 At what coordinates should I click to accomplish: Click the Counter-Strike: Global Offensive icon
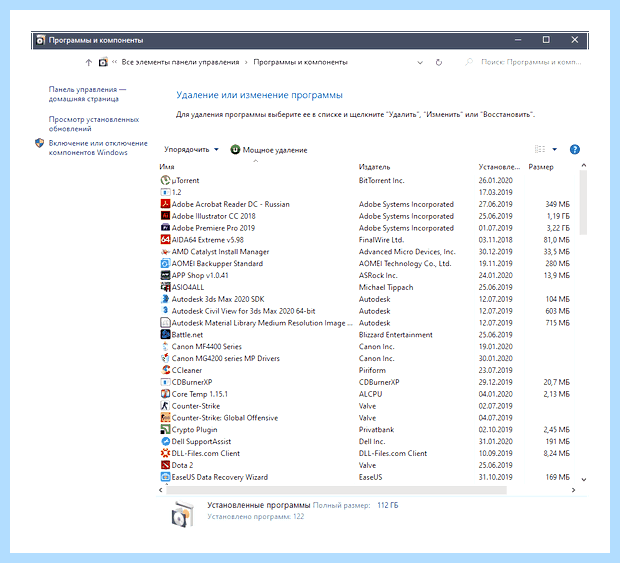[x=165, y=418]
